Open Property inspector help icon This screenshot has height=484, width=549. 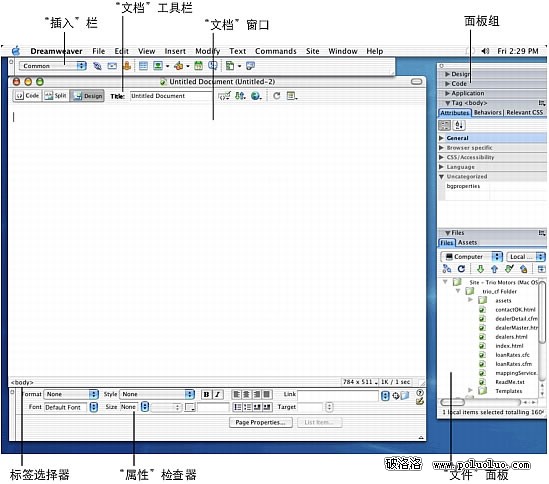click(x=420, y=393)
